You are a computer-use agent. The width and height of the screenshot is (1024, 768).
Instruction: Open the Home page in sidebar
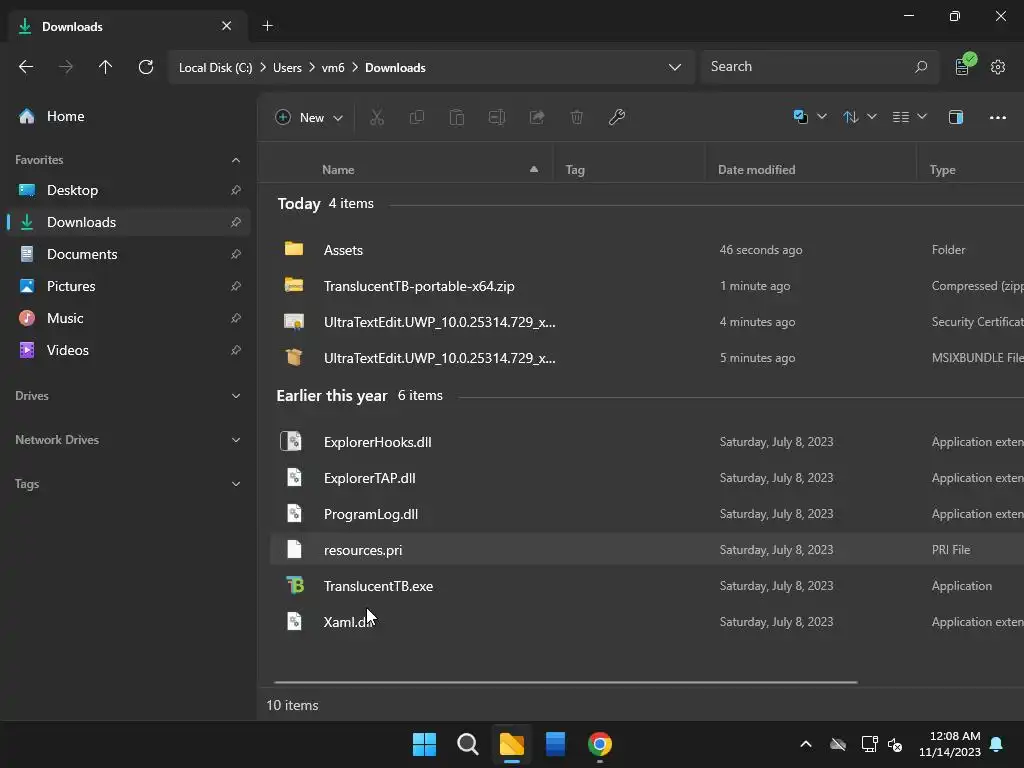128,116
